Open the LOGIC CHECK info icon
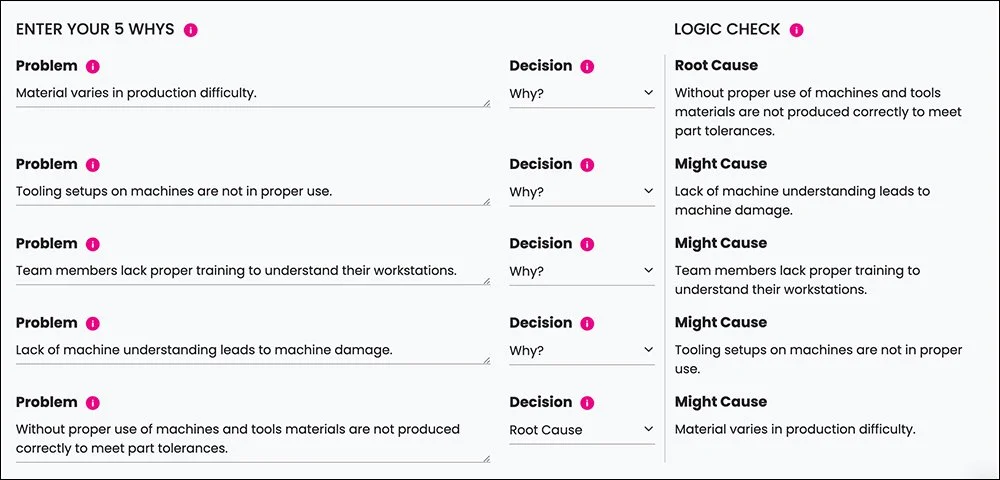Viewport: 1000px width, 480px height. pyautogui.click(x=796, y=30)
